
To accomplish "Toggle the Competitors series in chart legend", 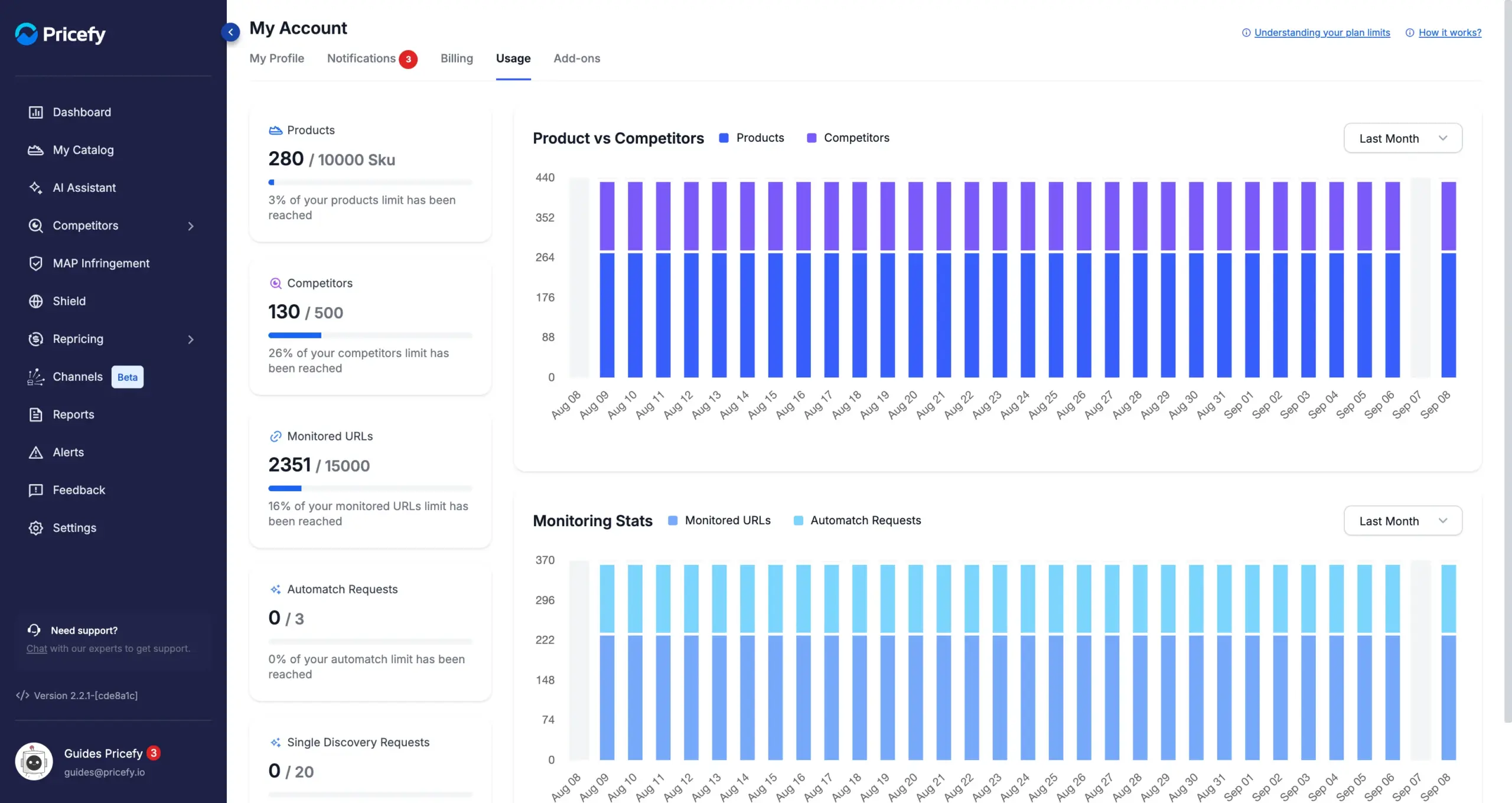I will [848, 138].
